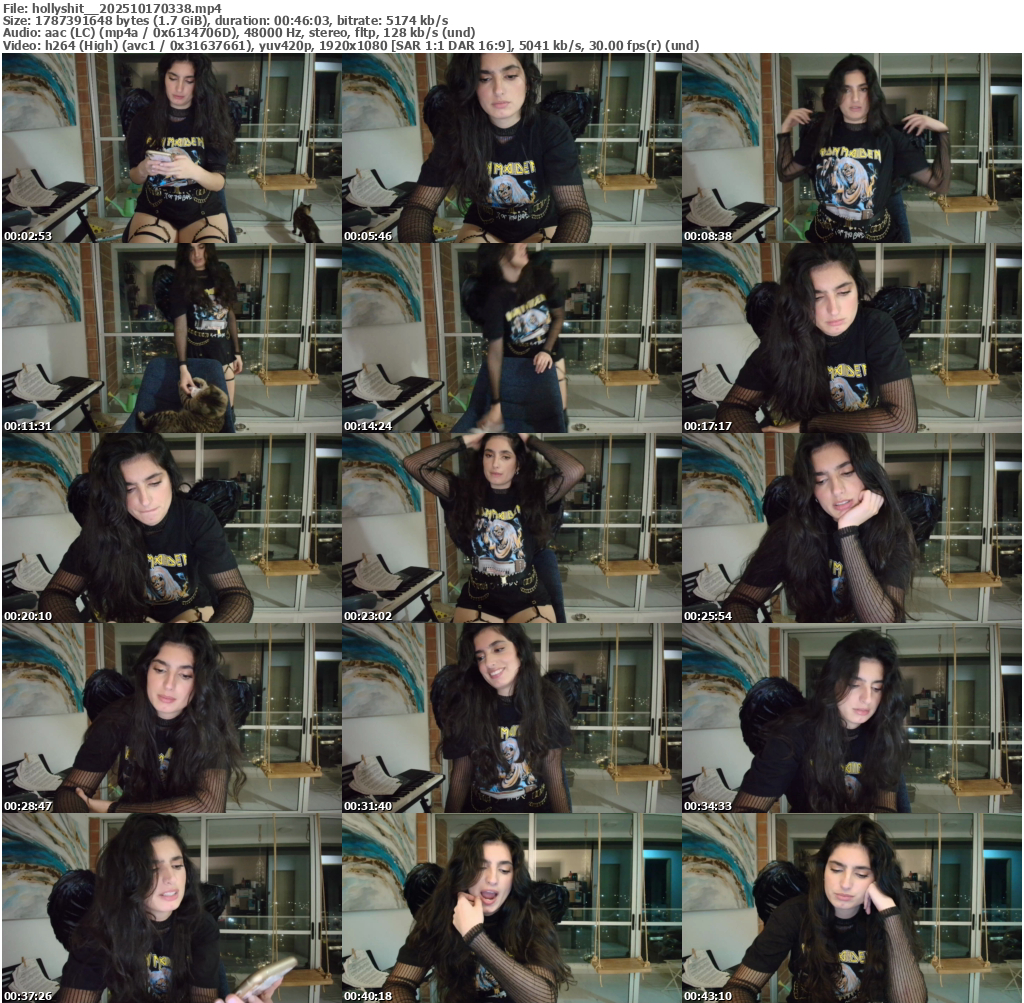Click the Video codec info line
This screenshot has height=1003, width=1024.
click(x=350, y=45)
